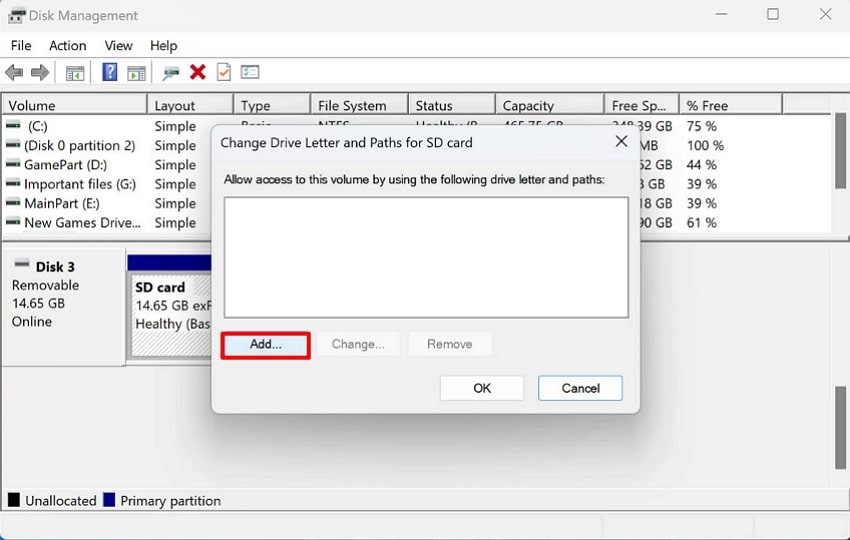Minimize the Disk Management window
The height and width of the screenshot is (540, 850).
[721, 14]
